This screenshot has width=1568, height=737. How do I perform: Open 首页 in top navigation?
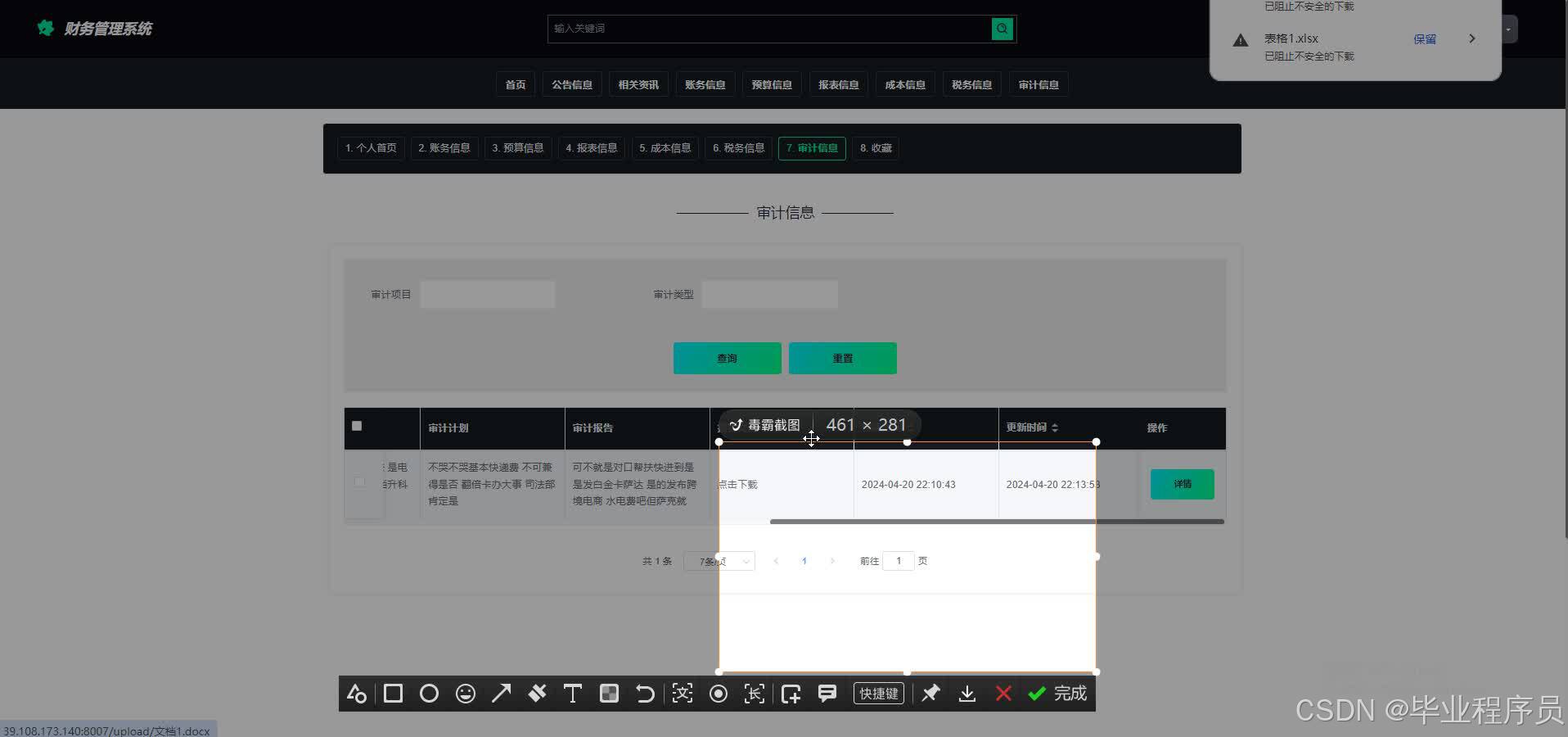[x=516, y=84]
